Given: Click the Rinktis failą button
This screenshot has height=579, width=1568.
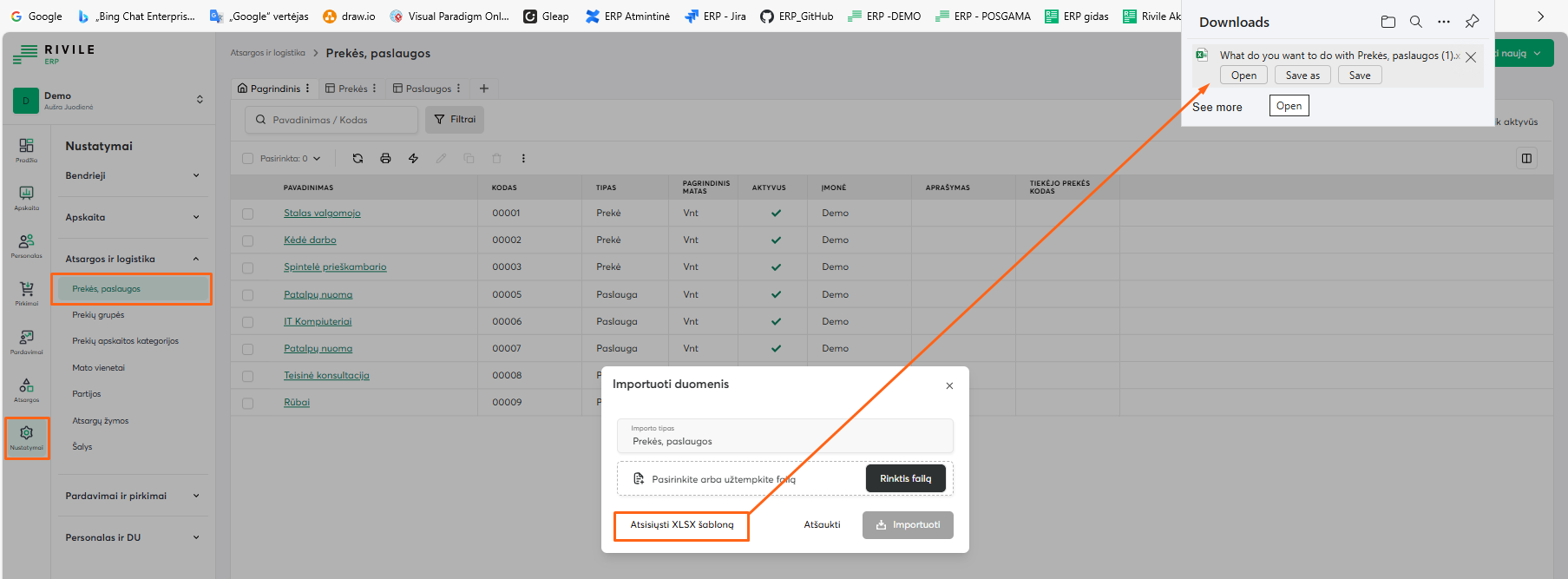Looking at the screenshot, I should (x=905, y=478).
